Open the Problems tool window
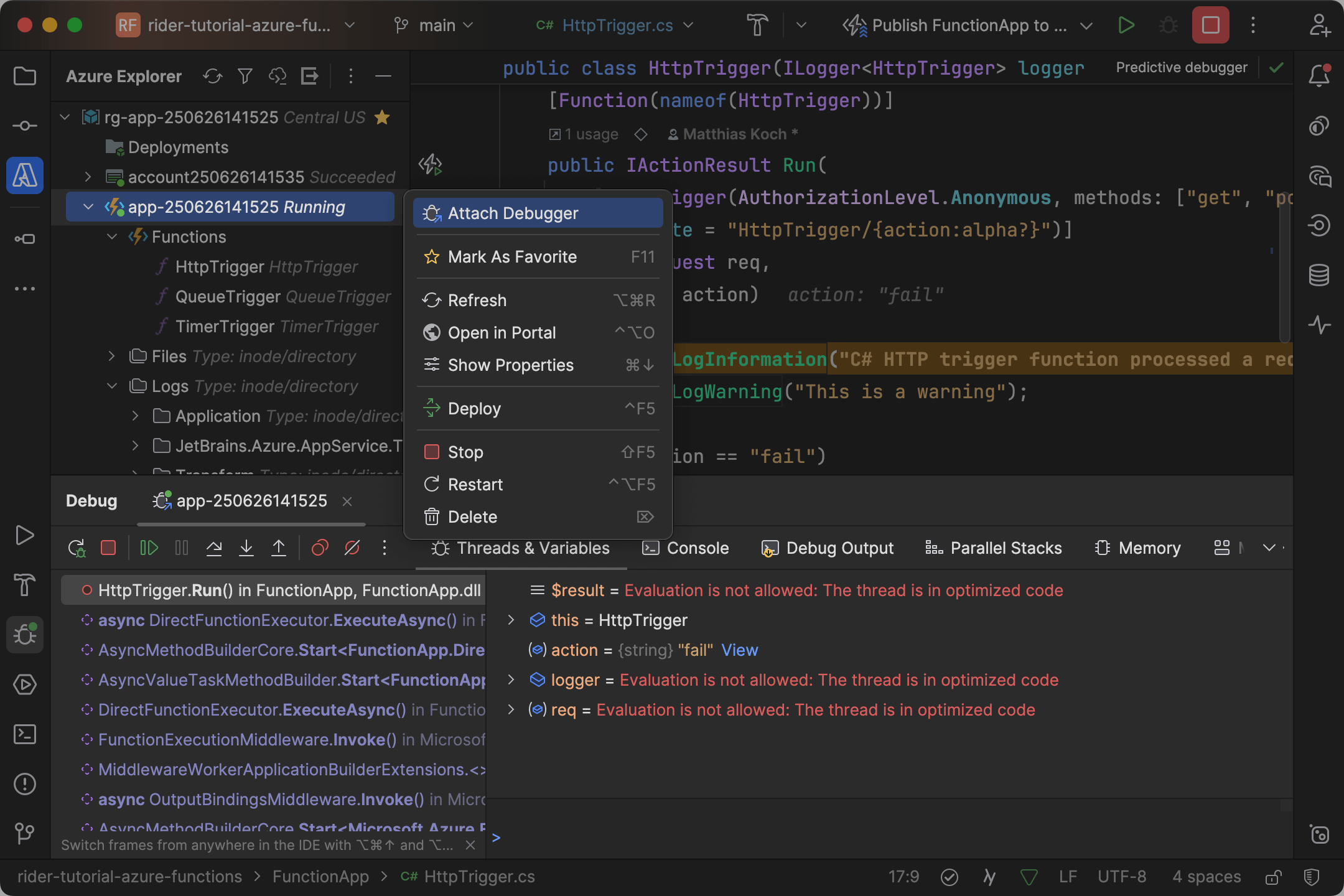The image size is (1344, 896). tap(25, 784)
